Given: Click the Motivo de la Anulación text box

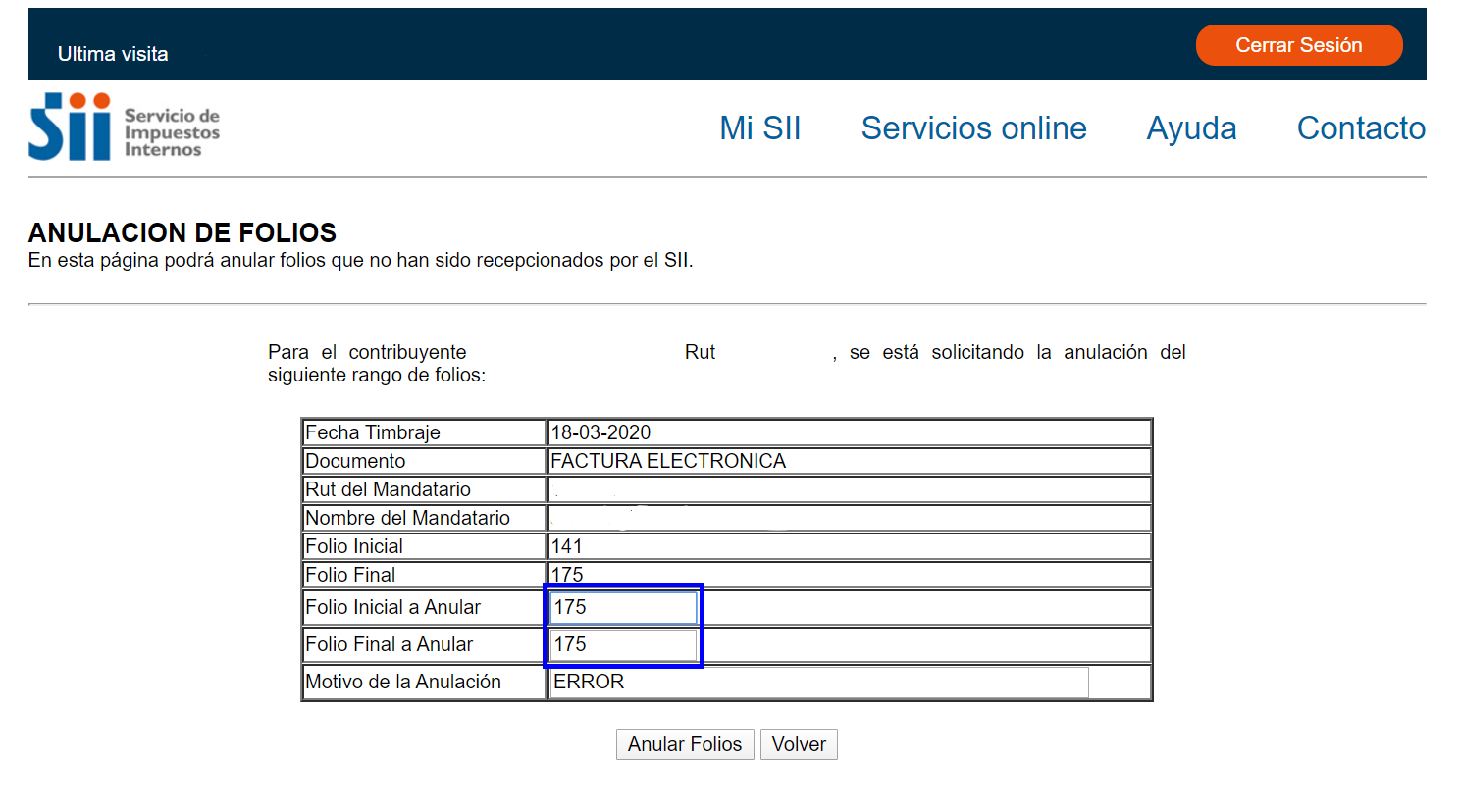Looking at the screenshot, I should [818, 682].
